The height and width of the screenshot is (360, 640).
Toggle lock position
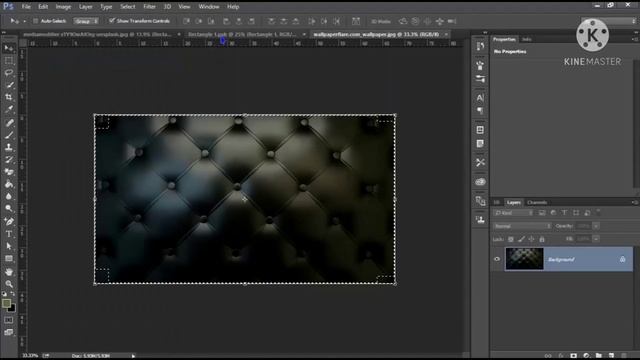point(531,239)
